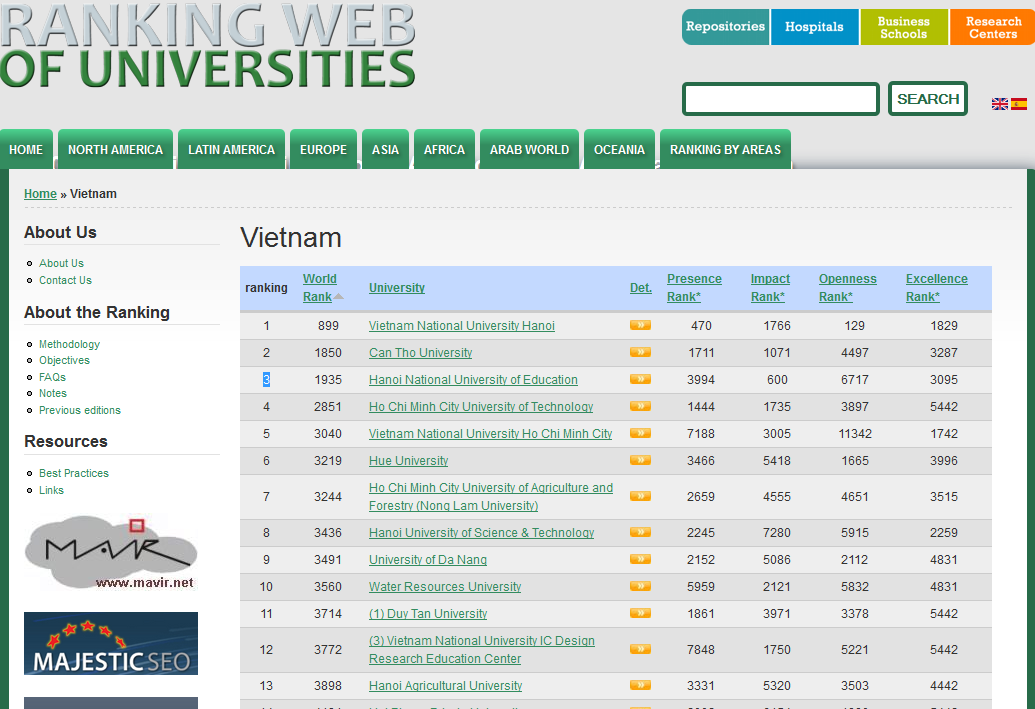Viewport: 1035px width, 709px height.
Task: Open Water Resources University link
Action: [x=445, y=587]
